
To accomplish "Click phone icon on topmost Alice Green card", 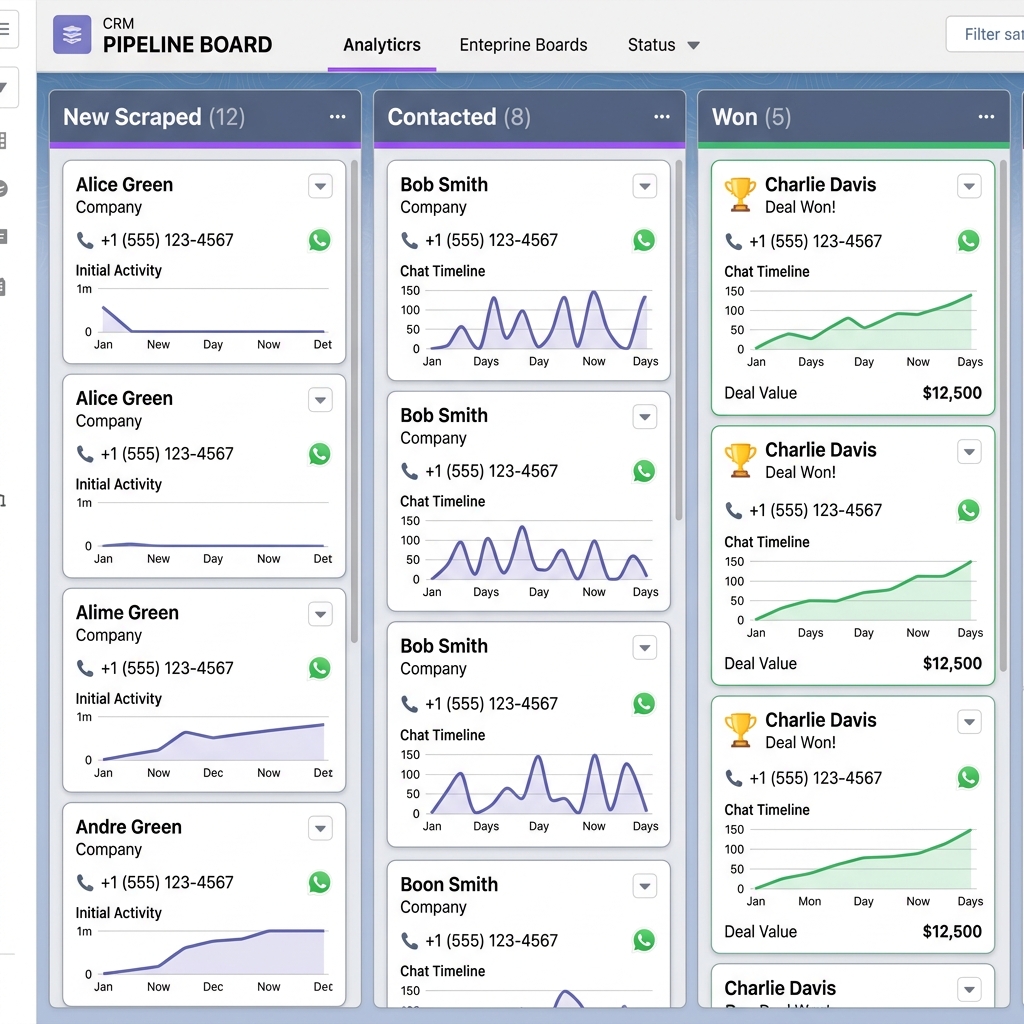I will pyautogui.click(x=85, y=240).
